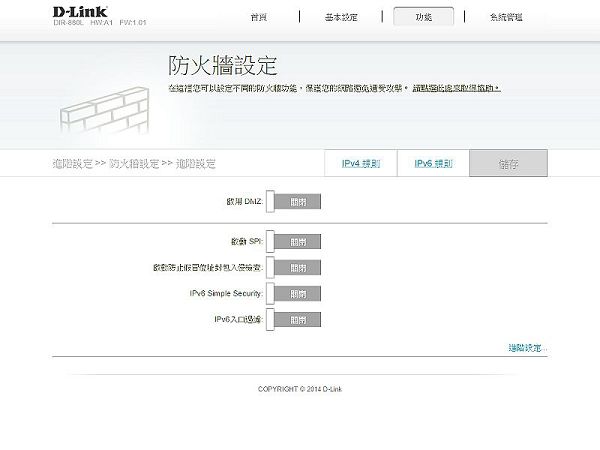Screen dimensions: 600x450
Task: Select the 功能 tab
Action: [424, 17]
